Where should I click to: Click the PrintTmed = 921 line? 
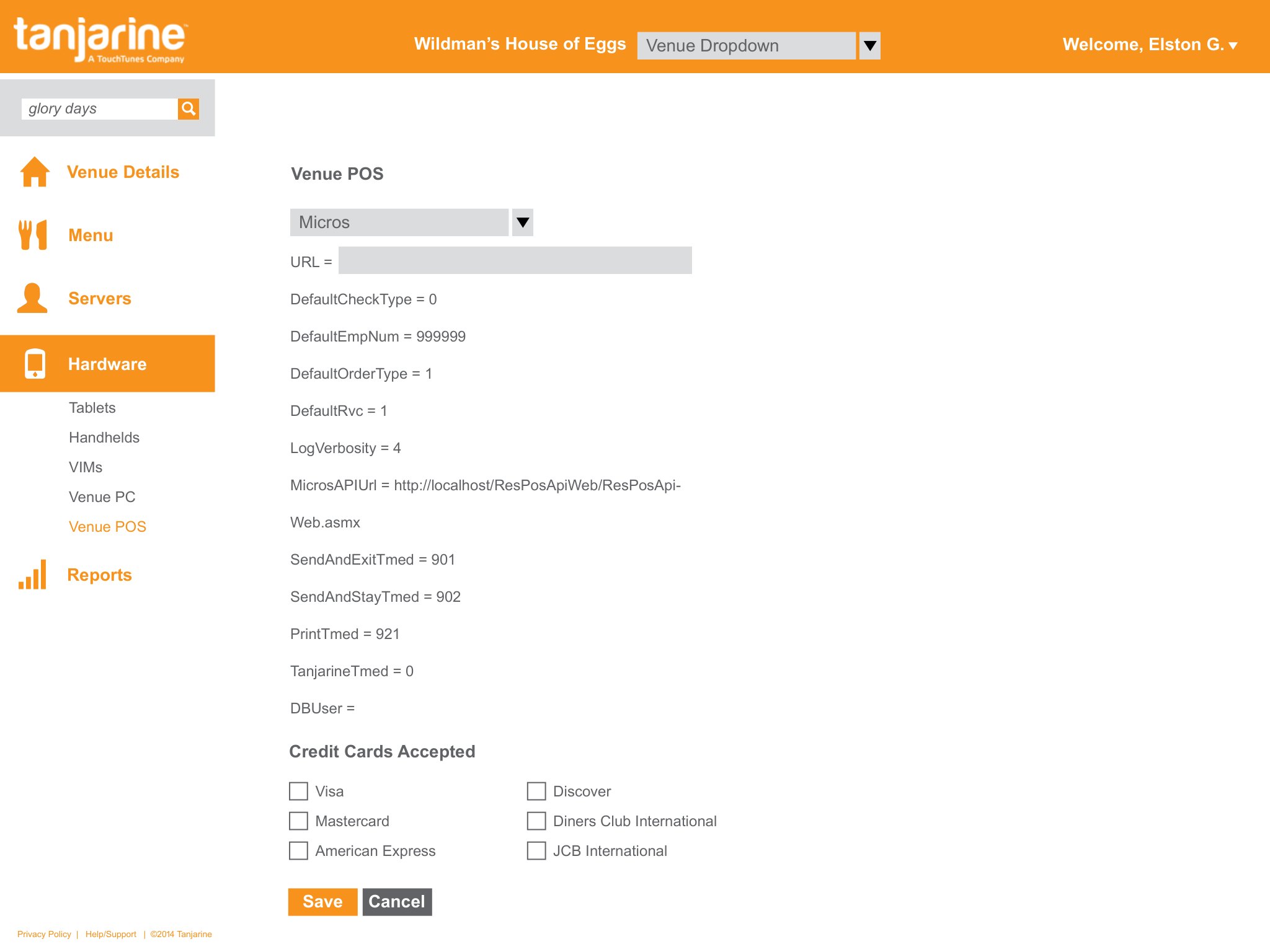[345, 634]
